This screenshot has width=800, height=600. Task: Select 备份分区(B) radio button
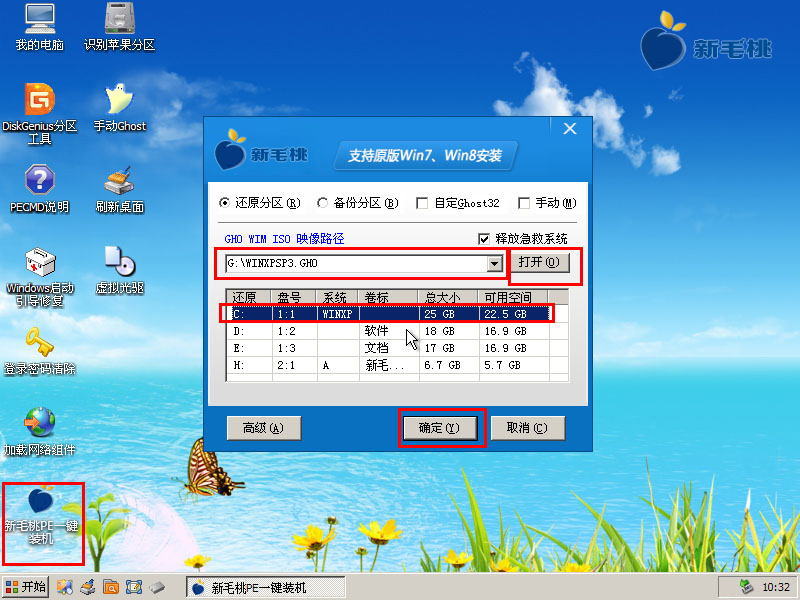click(357, 203)
